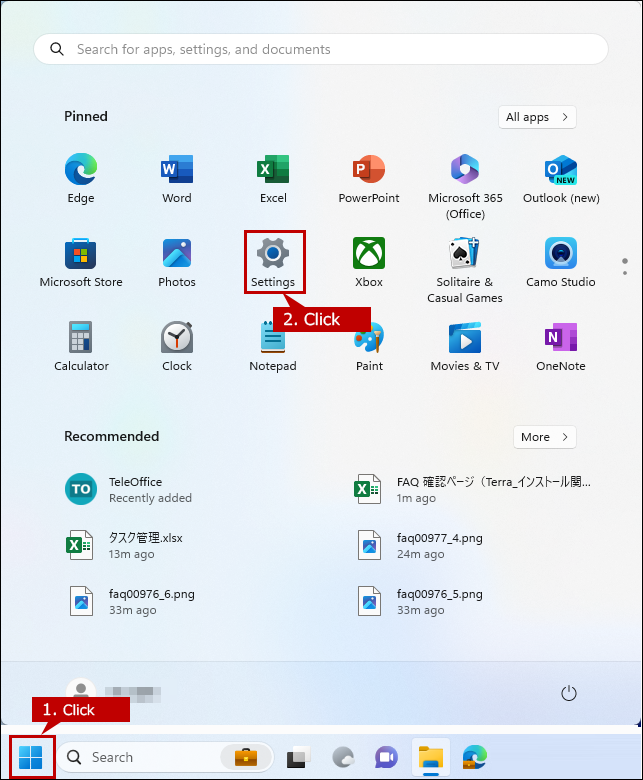
Task: Go to next pinned apps page dot
Action: click(x=625, y=273)
